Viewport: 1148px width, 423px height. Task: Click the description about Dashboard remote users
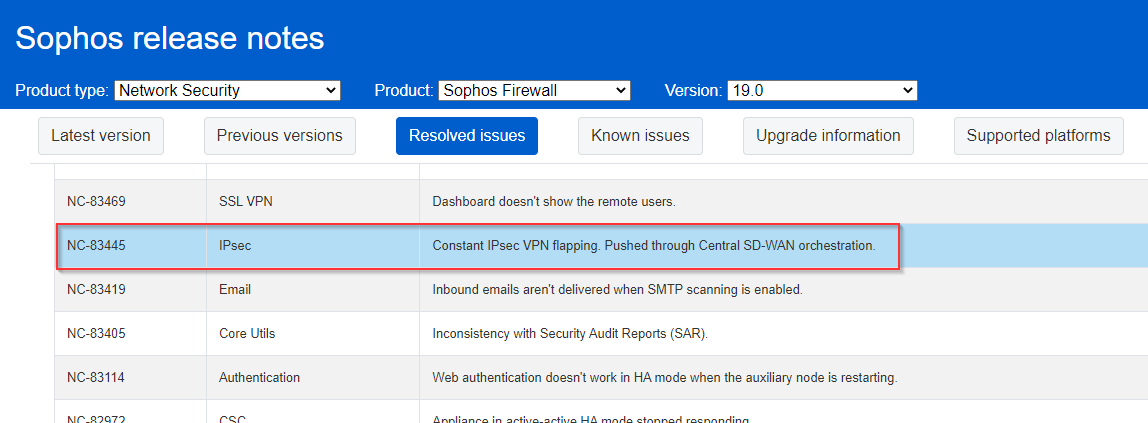pos(554,201)
